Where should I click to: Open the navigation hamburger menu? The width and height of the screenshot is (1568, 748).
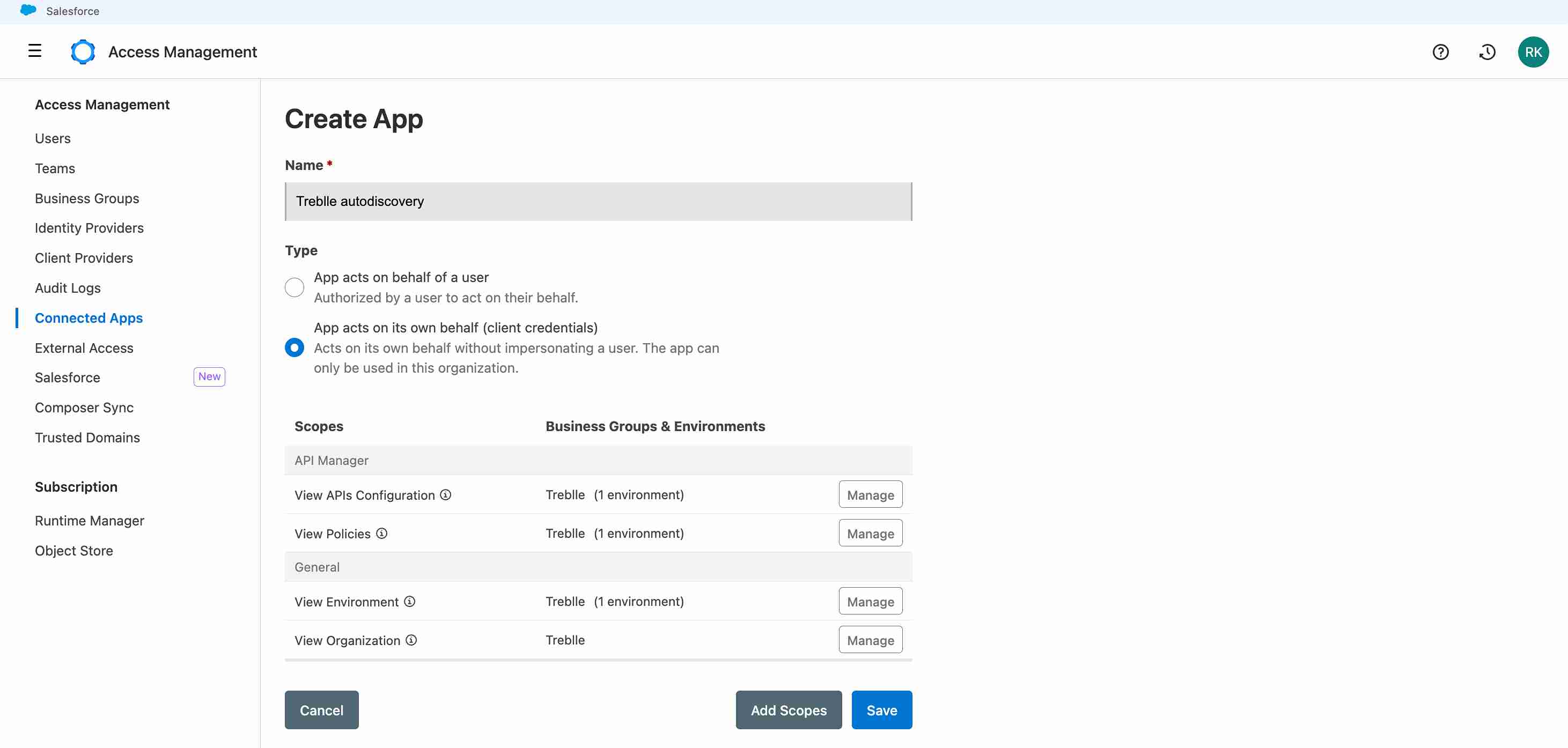tap(35, 51)
